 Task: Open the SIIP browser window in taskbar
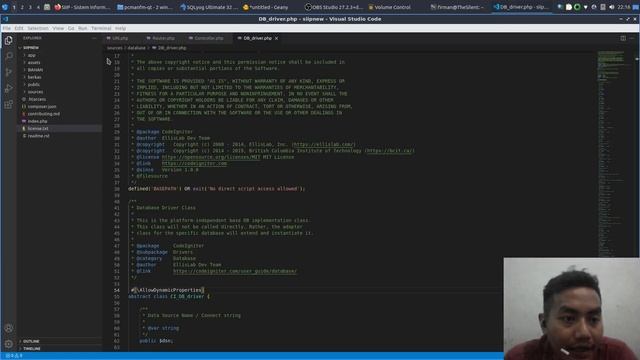coord(83,7)
